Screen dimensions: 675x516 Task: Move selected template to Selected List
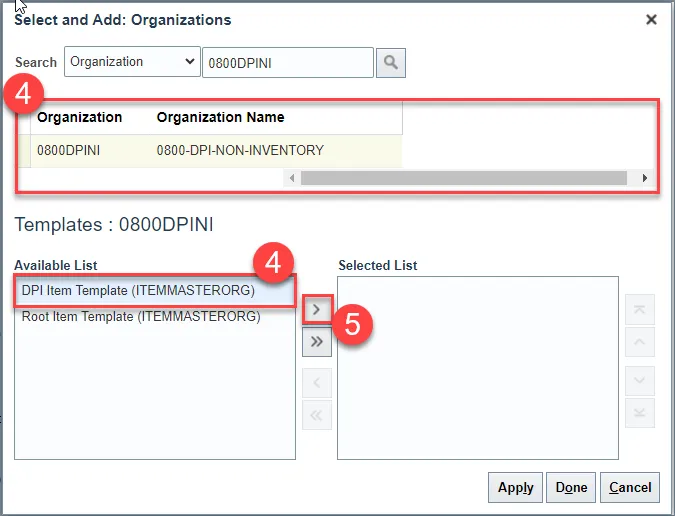pyautogui.click(x=316, y=310)
